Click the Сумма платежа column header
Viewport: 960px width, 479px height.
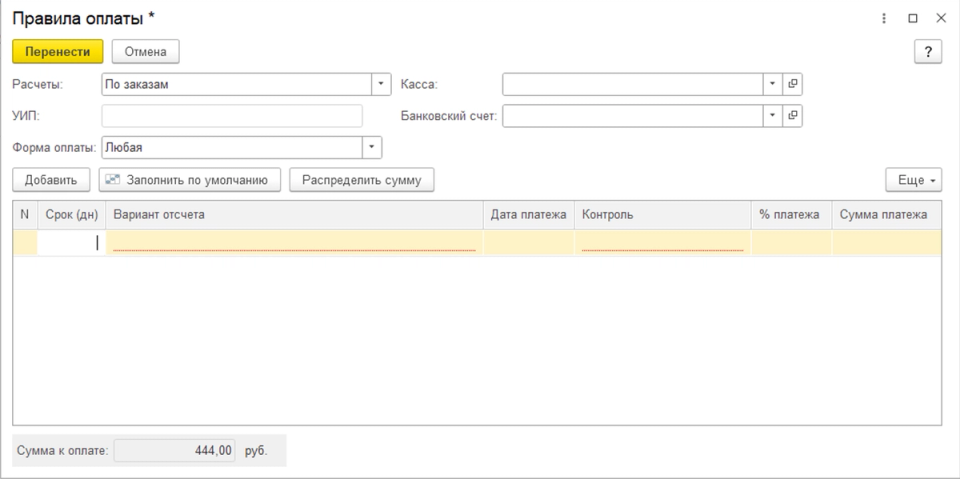887,214
